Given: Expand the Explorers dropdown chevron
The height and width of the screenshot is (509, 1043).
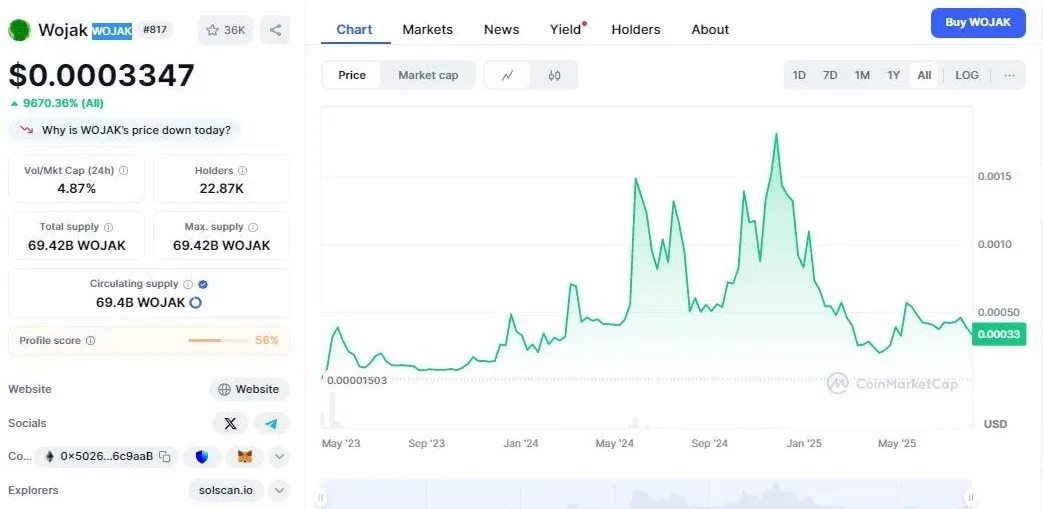Looking at the screenshot, I should 279,490.
